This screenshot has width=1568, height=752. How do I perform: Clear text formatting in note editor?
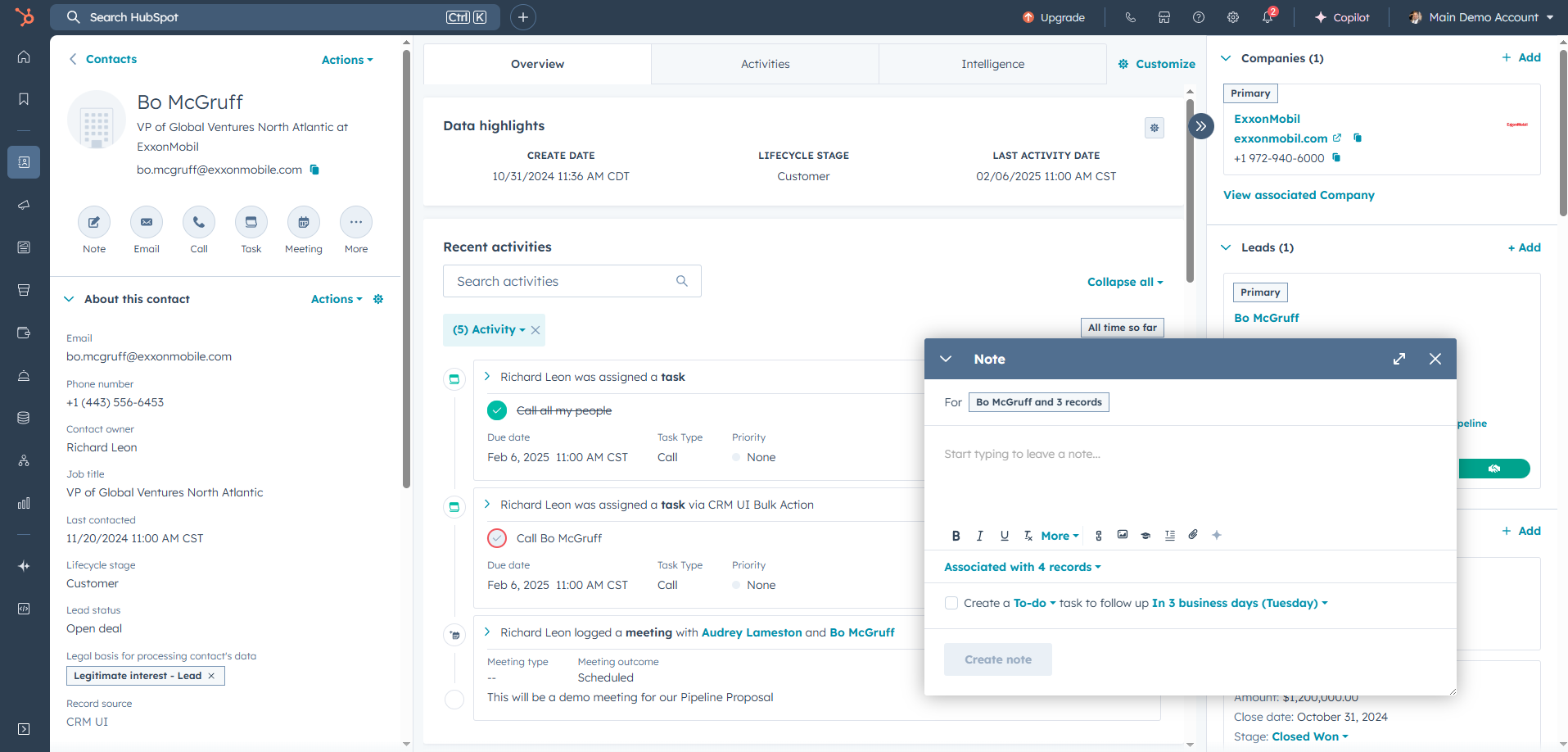(x=1028, y=536)
